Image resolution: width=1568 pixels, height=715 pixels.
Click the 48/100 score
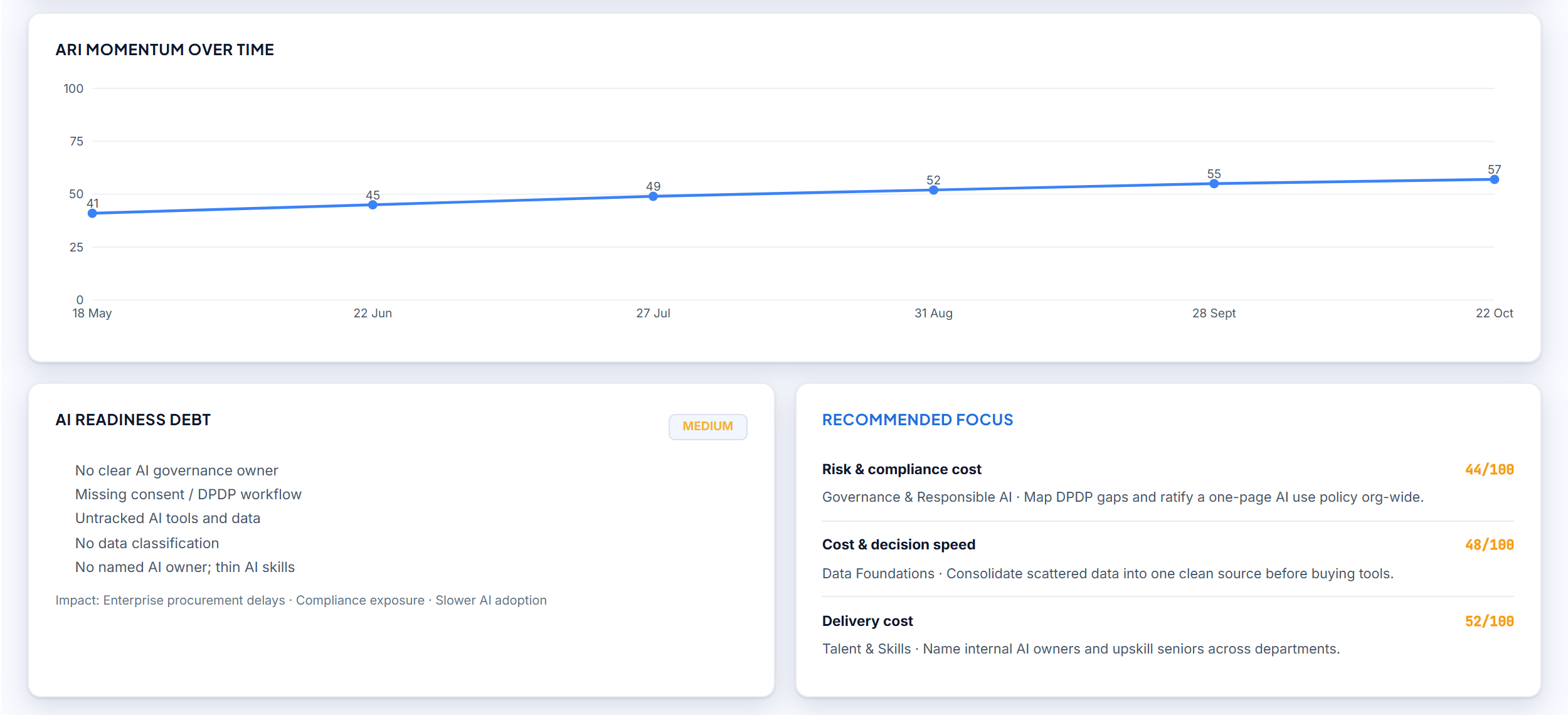(1489, 544)
